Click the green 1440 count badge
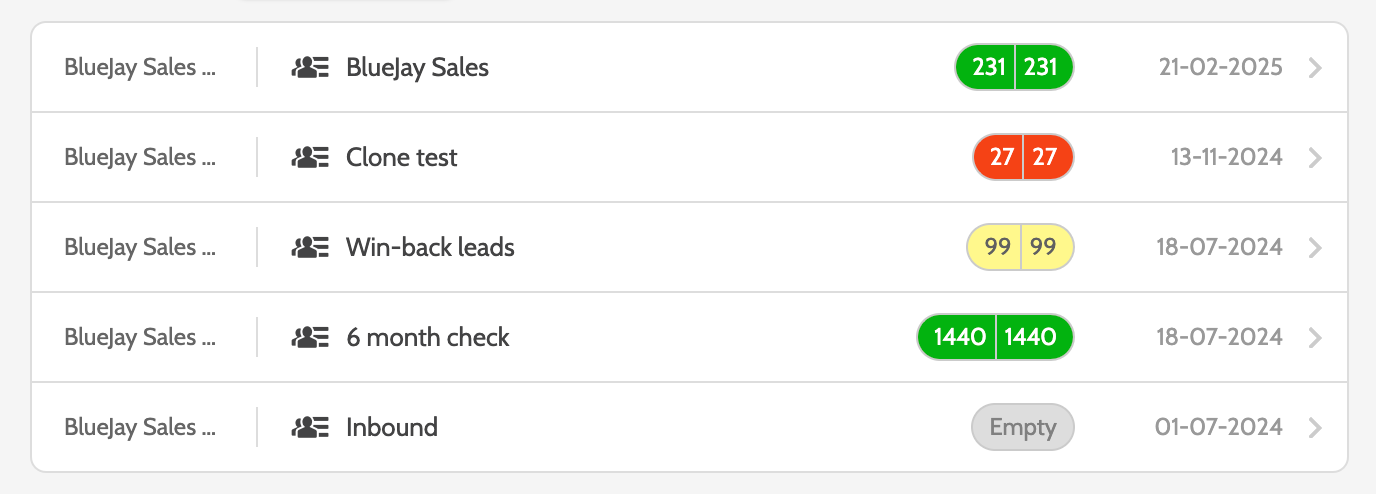The height and width of the screenshot is (494, 1376). [995, 338]
